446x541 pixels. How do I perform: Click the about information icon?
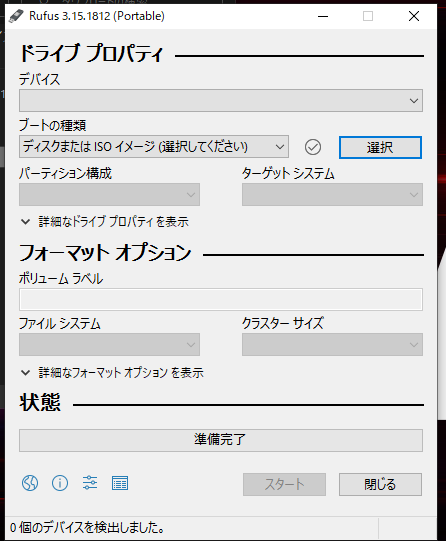60,483
